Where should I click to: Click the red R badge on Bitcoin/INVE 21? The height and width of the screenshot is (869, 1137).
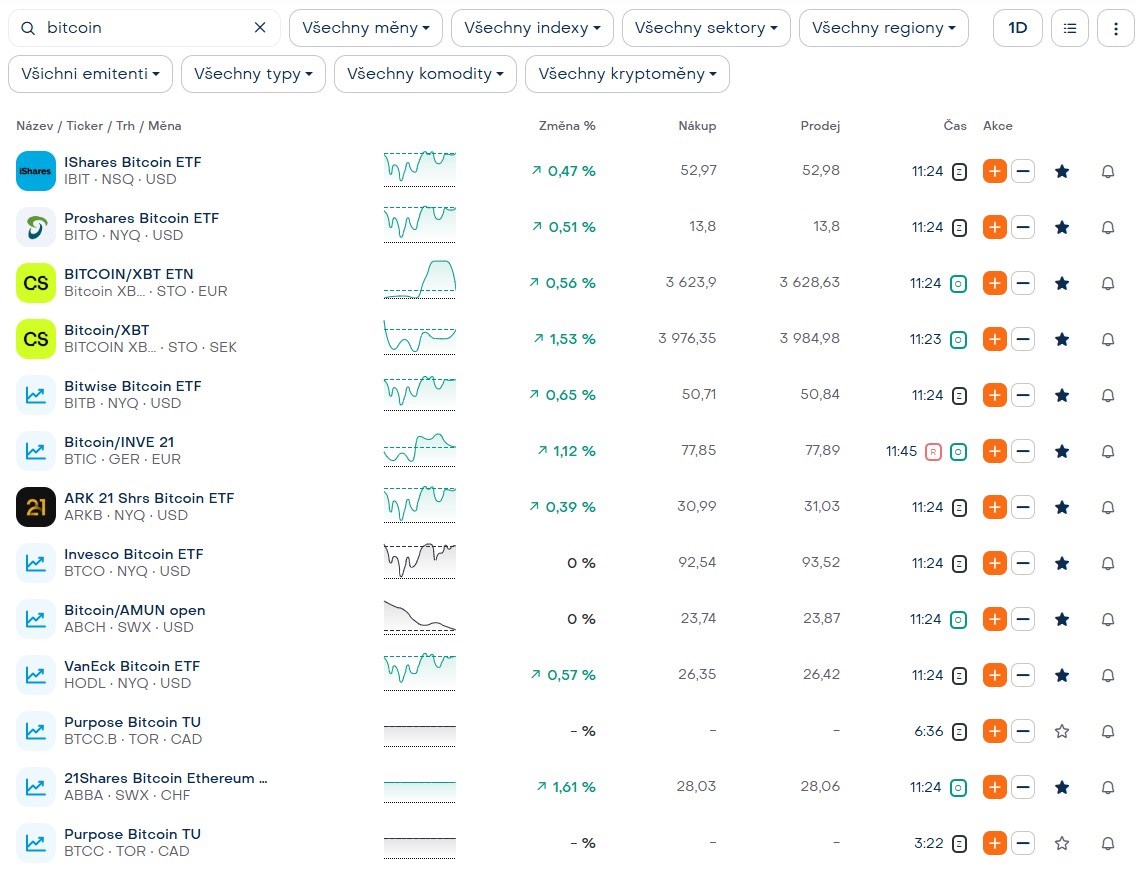click(x=933, y=451)
